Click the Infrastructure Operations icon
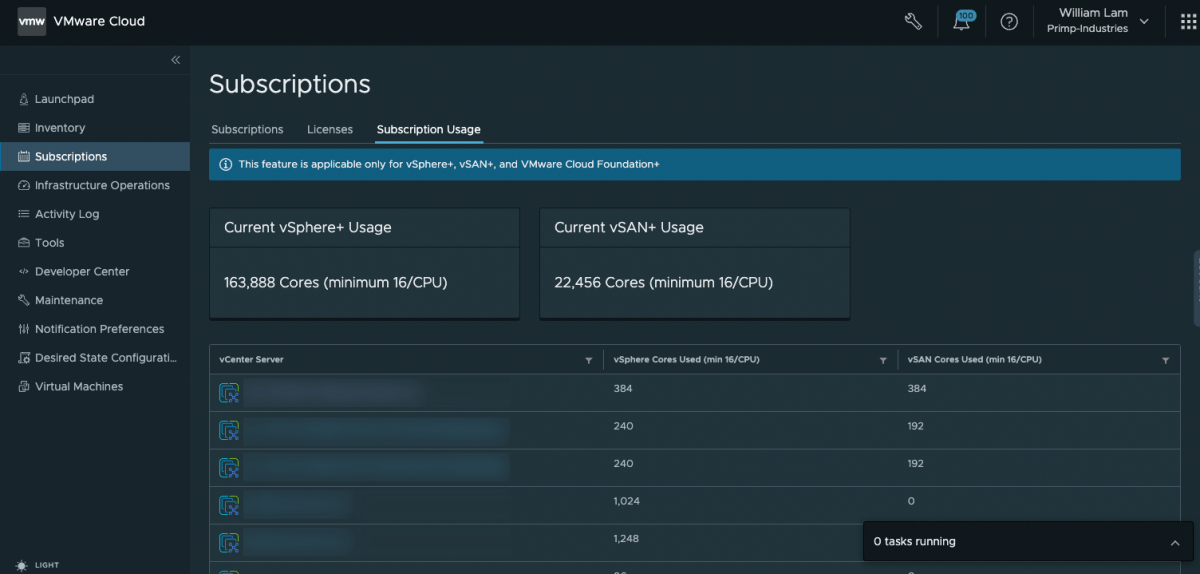 [24, 185]
